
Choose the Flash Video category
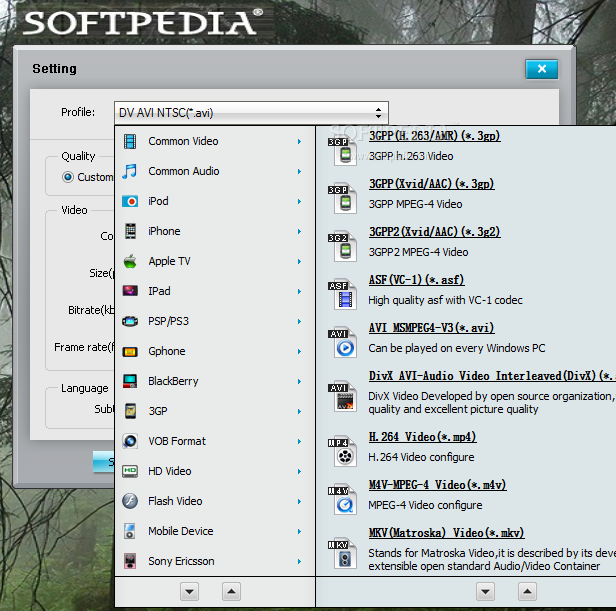click(x=214, y=501)
